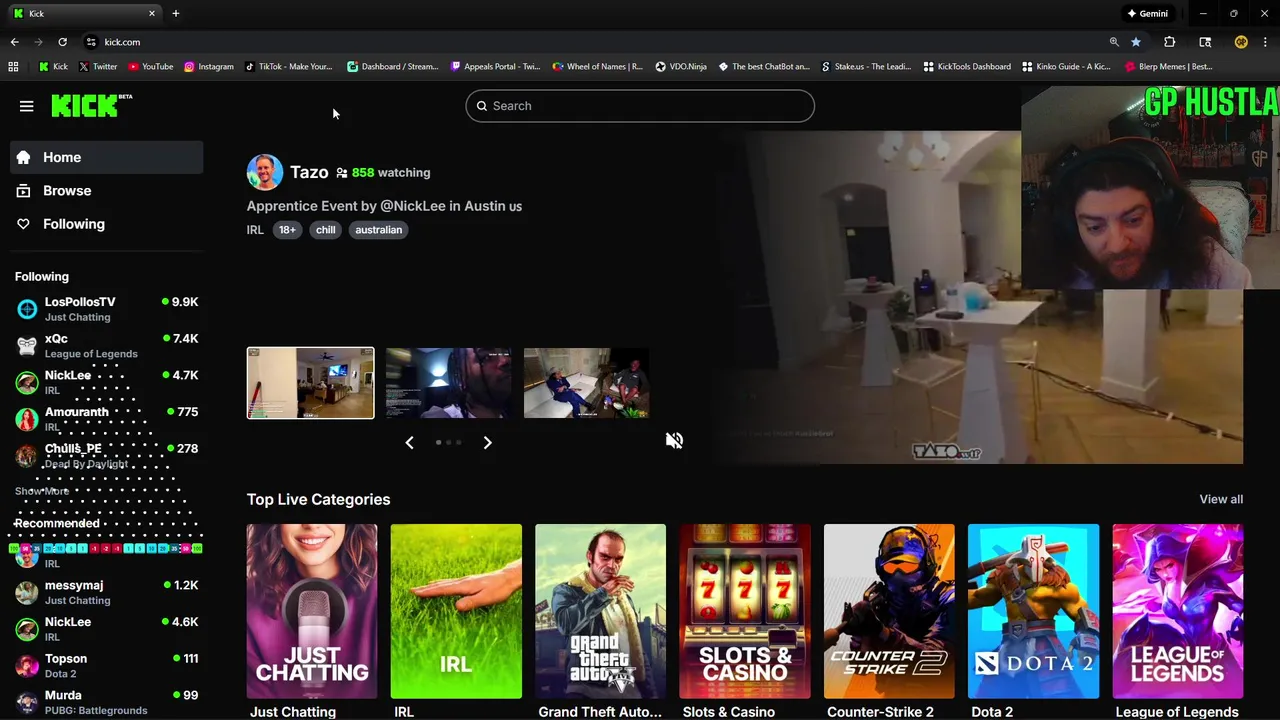
Task: Select the chill tag
Action: pos(326,230)
